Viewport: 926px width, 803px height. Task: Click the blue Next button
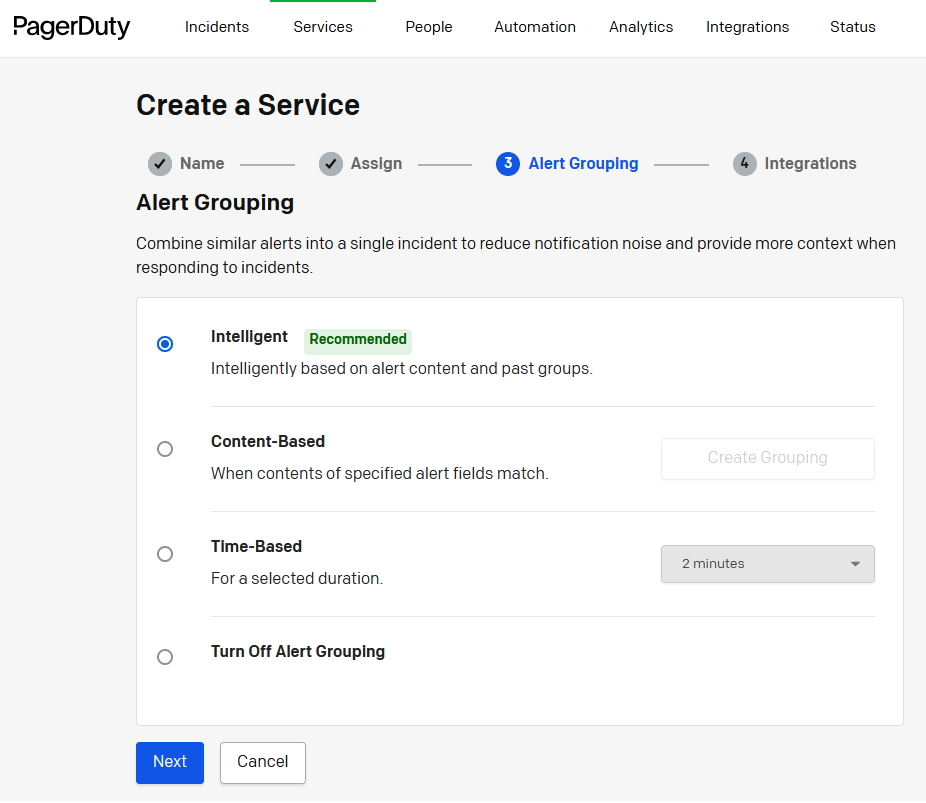[x=170, y=762]
